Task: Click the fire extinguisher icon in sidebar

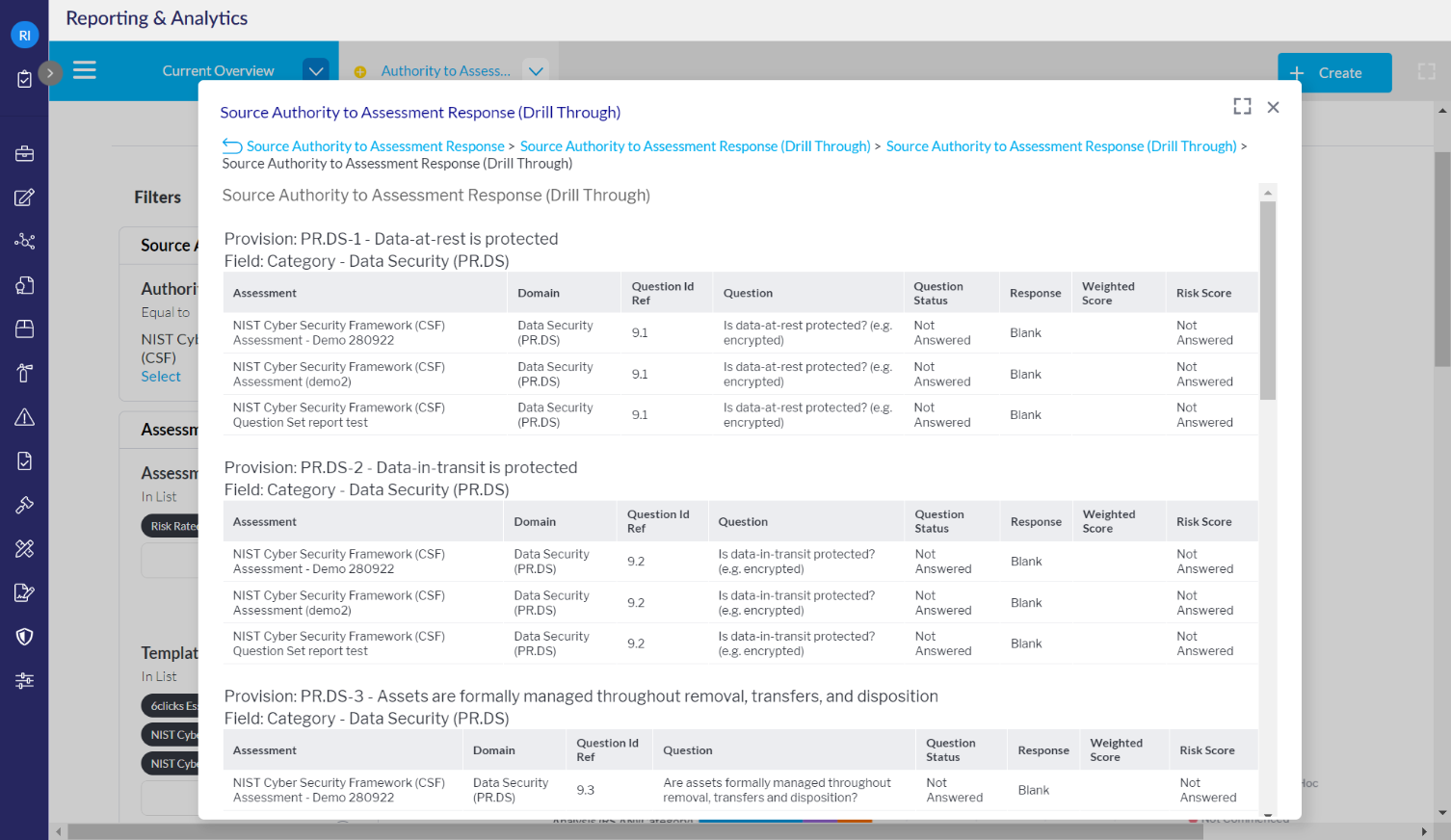Action: [24, 373]
